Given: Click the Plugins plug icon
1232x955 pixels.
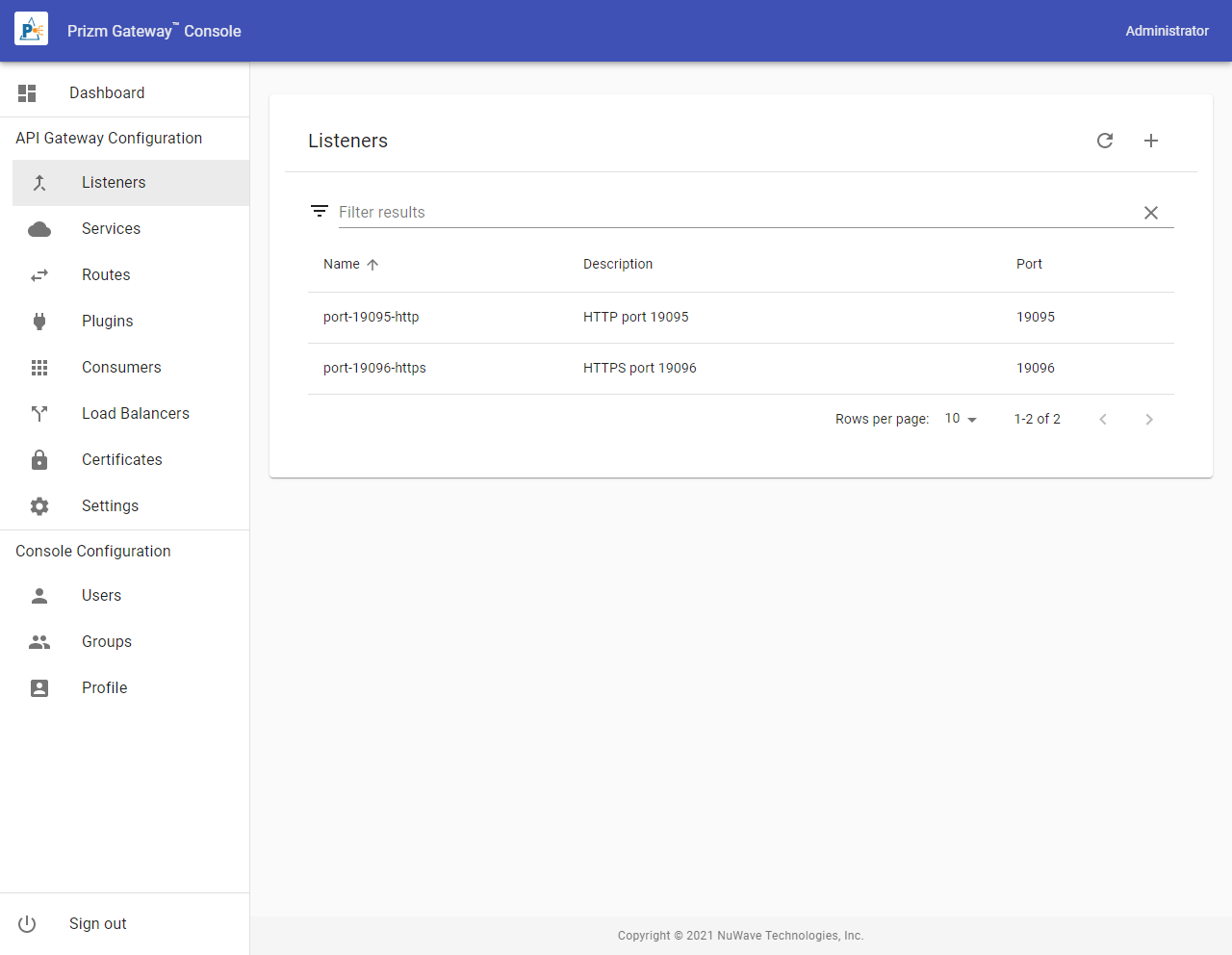Looking at the screenshot, I should pos(39,322).
